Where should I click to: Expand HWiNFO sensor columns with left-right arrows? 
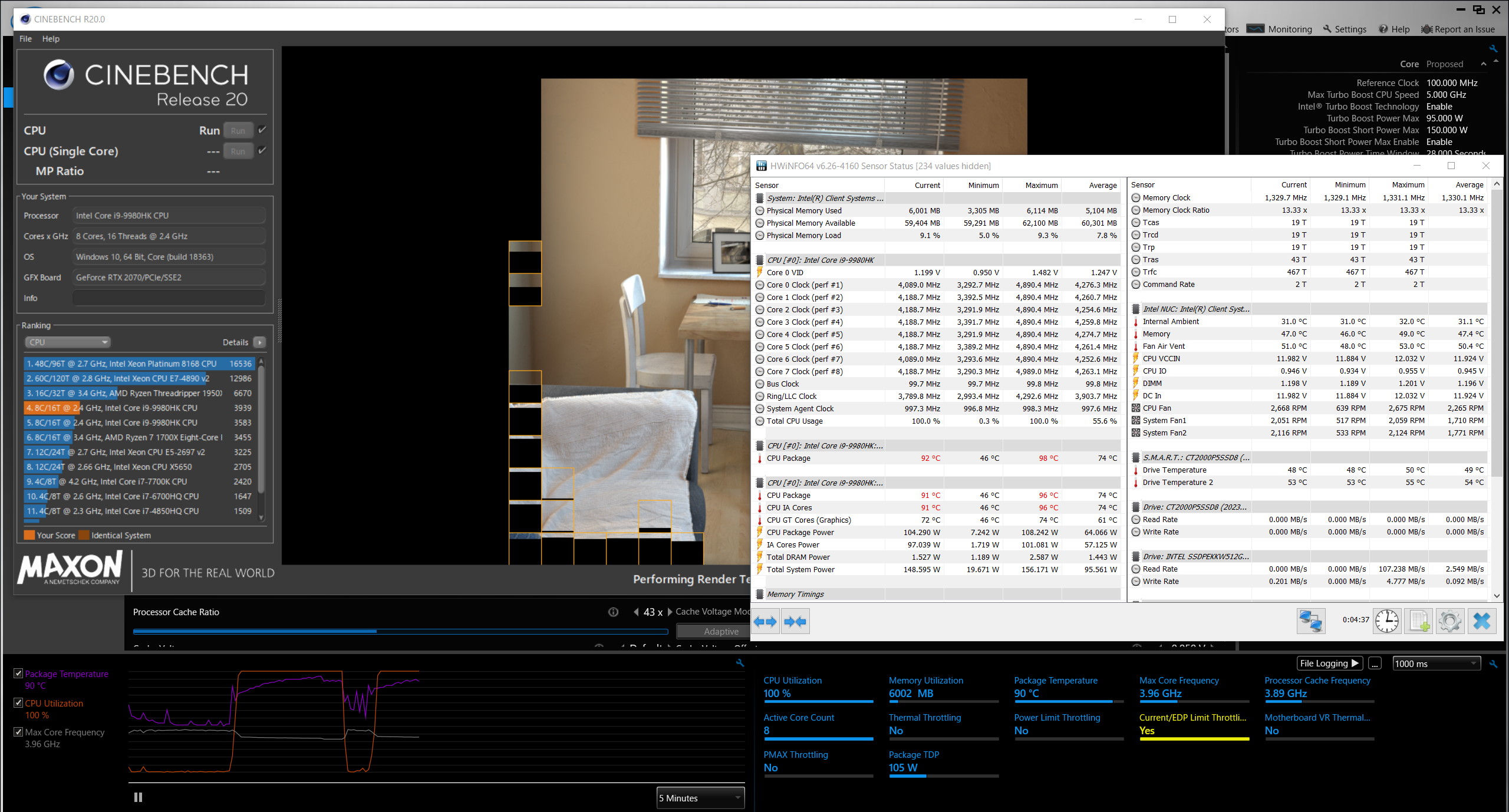[766, 622]
